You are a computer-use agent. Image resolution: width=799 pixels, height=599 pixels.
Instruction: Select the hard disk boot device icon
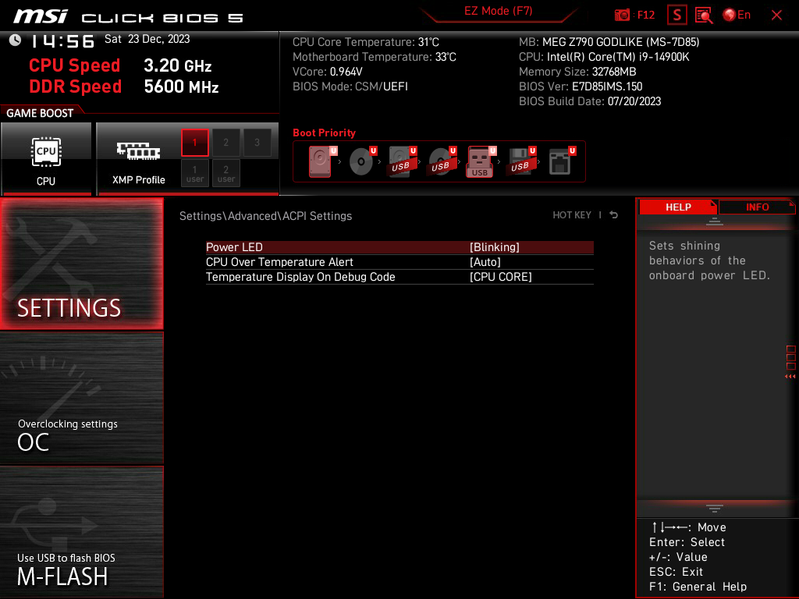[321, 161]
